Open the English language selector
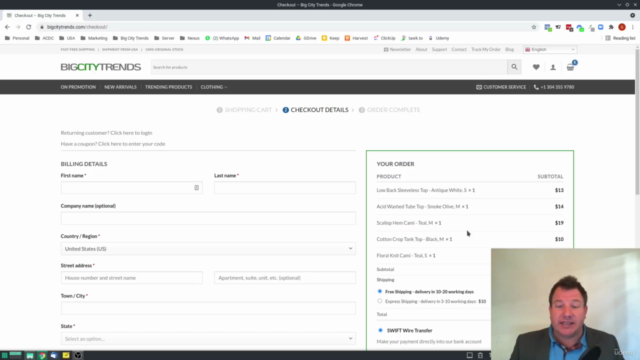640x360 pixels. coord(550,49)
